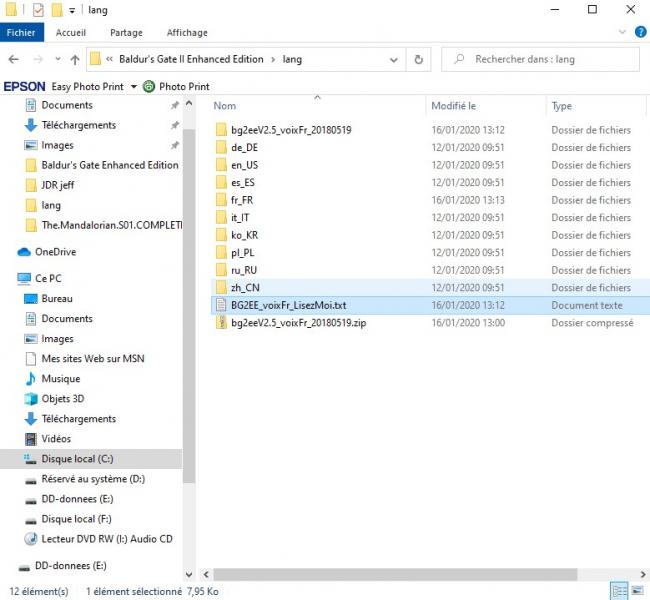The height and width of the screenshot is (600, 650).
Task: Select the fr_FR folder
Action: 242,200
